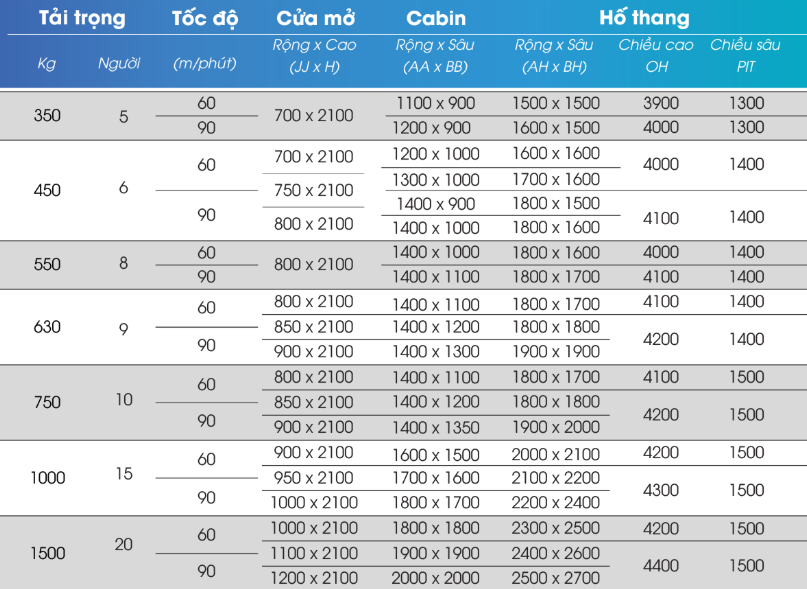Image resolution: width=807 pixels, height=589 pixels.
Task: Select the 20 người capacity cell
Action: click(x=123, y=545)
